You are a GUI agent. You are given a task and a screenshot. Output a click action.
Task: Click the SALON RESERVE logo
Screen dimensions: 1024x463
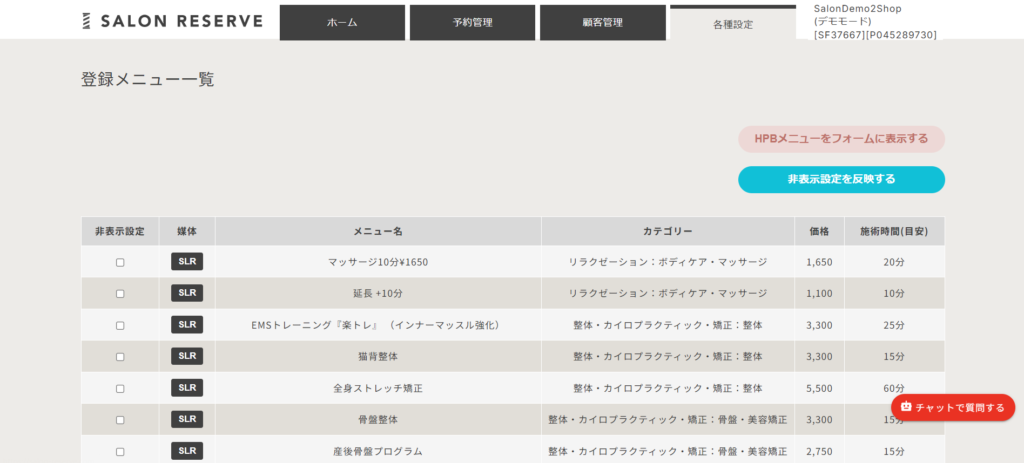point(172,21)
